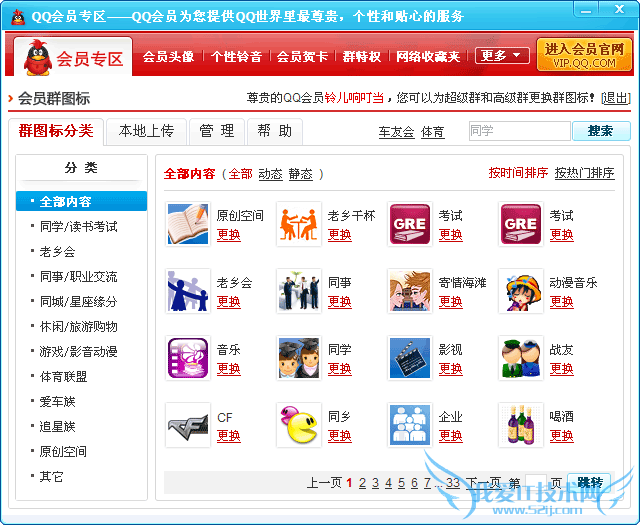This screenshot has height=525, width=640.
Task: Select the 音乐 purple gramophone icon
Action: [x=188, y=358]
